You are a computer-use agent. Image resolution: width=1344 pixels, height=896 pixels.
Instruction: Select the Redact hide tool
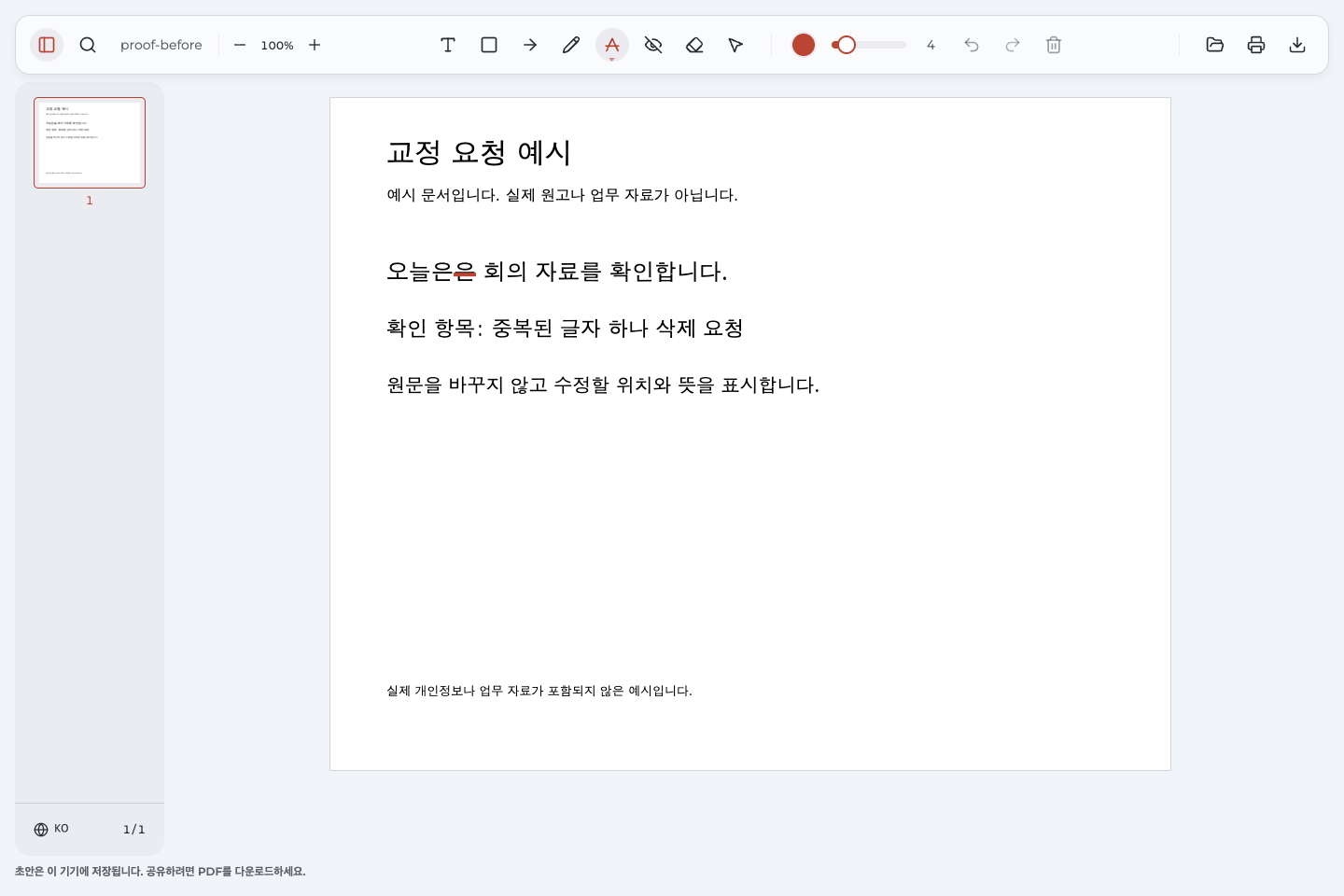coord(653,45)
